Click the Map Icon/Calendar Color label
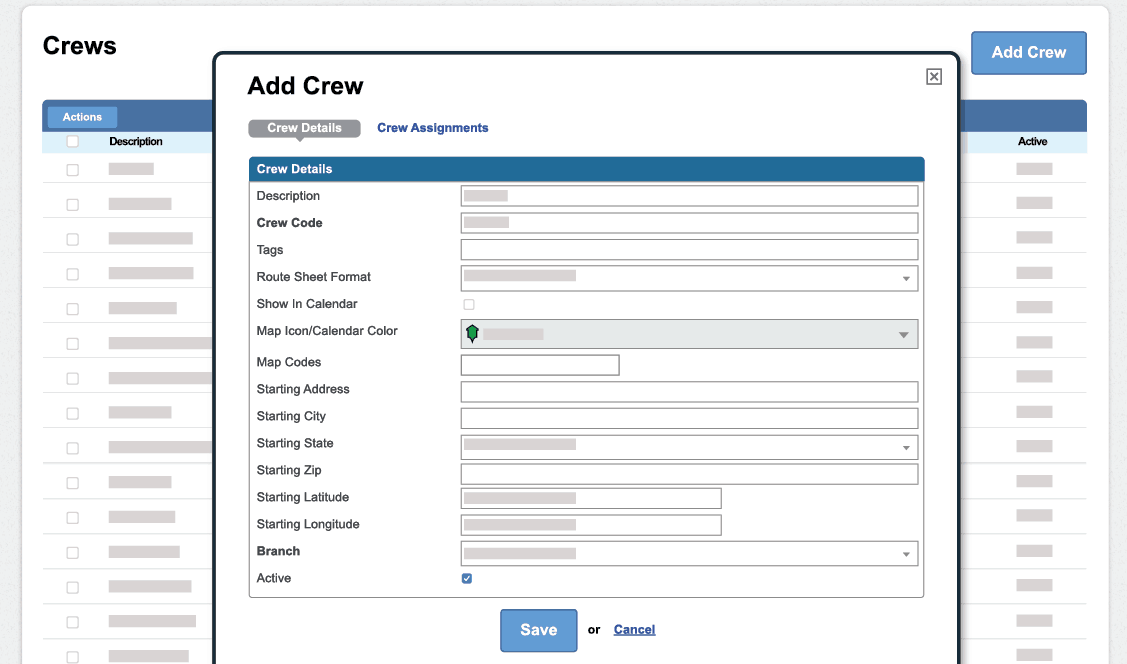The image size is (1127, 664). [x=327, y=331]
